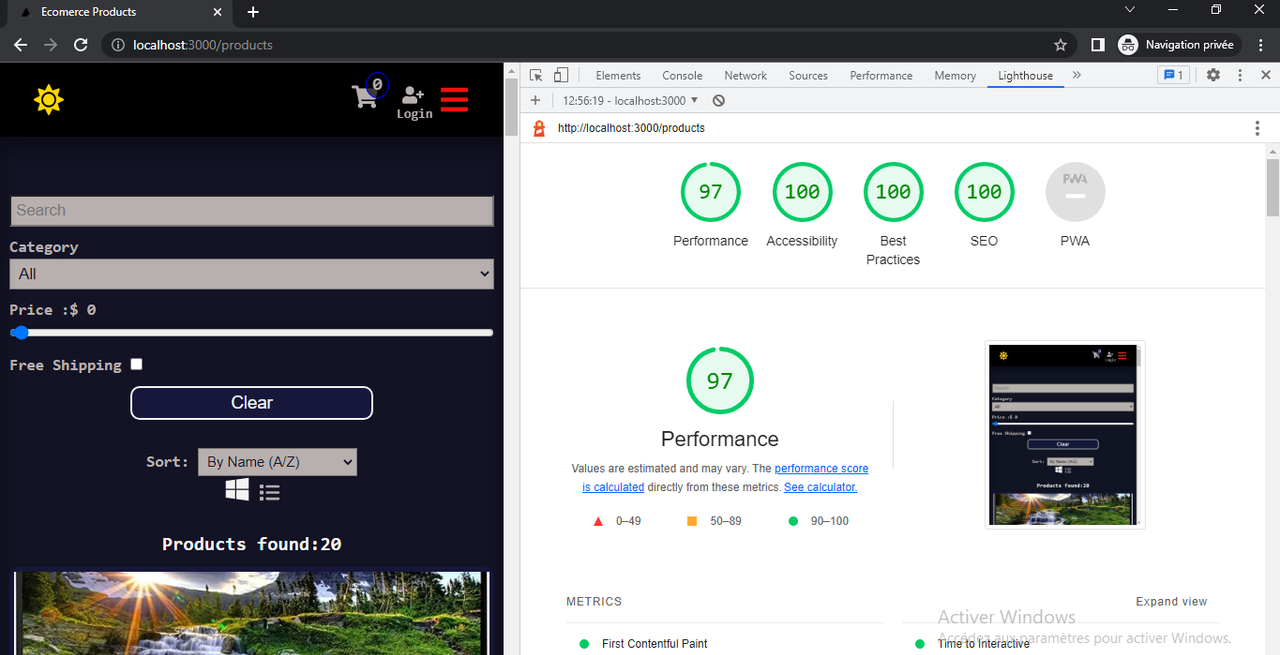Start a new Lighthouse report plus
Viewport: 1280px width, 655px height.
click(536, 100)
